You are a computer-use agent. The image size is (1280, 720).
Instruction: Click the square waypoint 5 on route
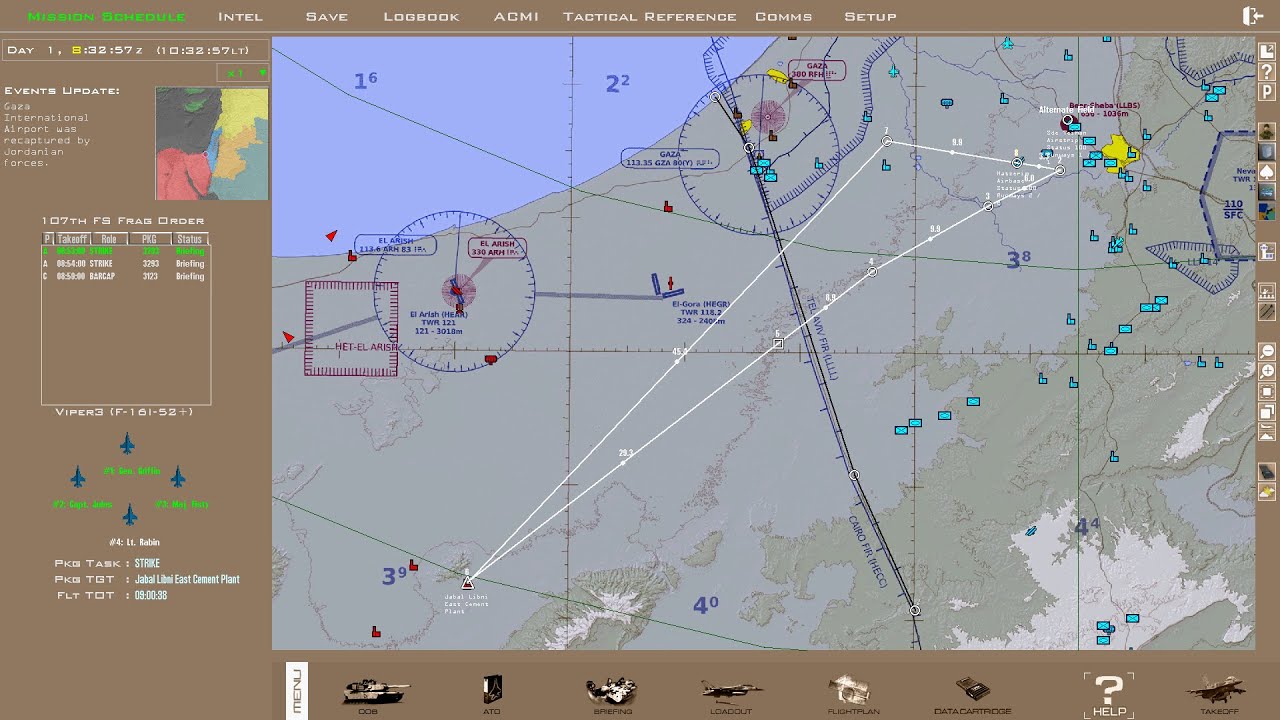pyautogui.click(x=778, y=344)
